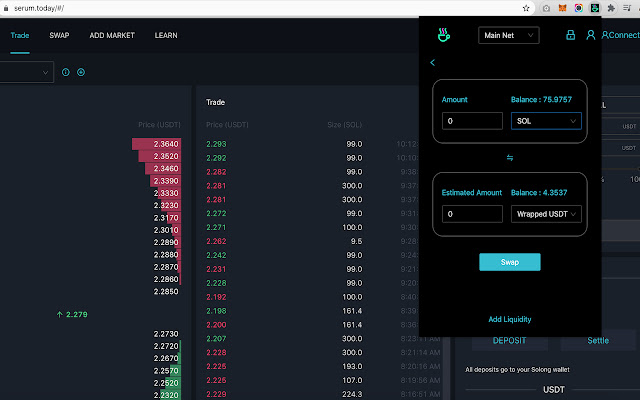Image resolution: width=640 pixels, height=400 pixels.
Task: Open the Solong coffee cup extension in toolbar
Action: (x=595, y=8)
